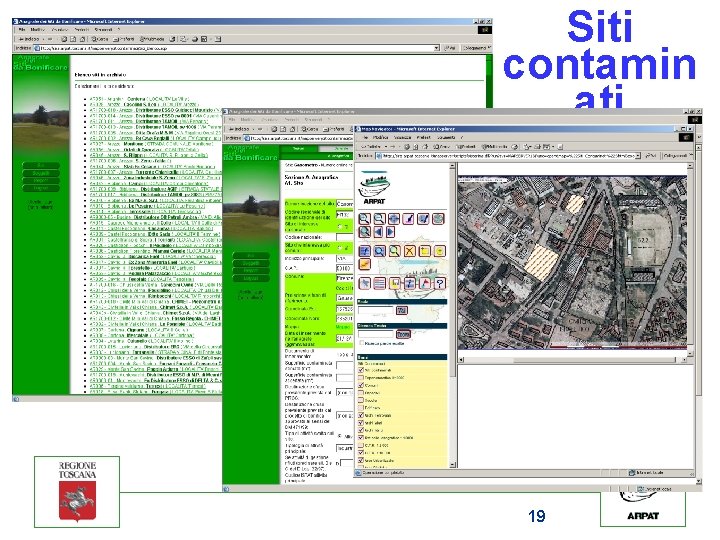This screenshot has height=540, width=720.
Task: Click Report green sidebar button in back window
Action: (40, 181)
